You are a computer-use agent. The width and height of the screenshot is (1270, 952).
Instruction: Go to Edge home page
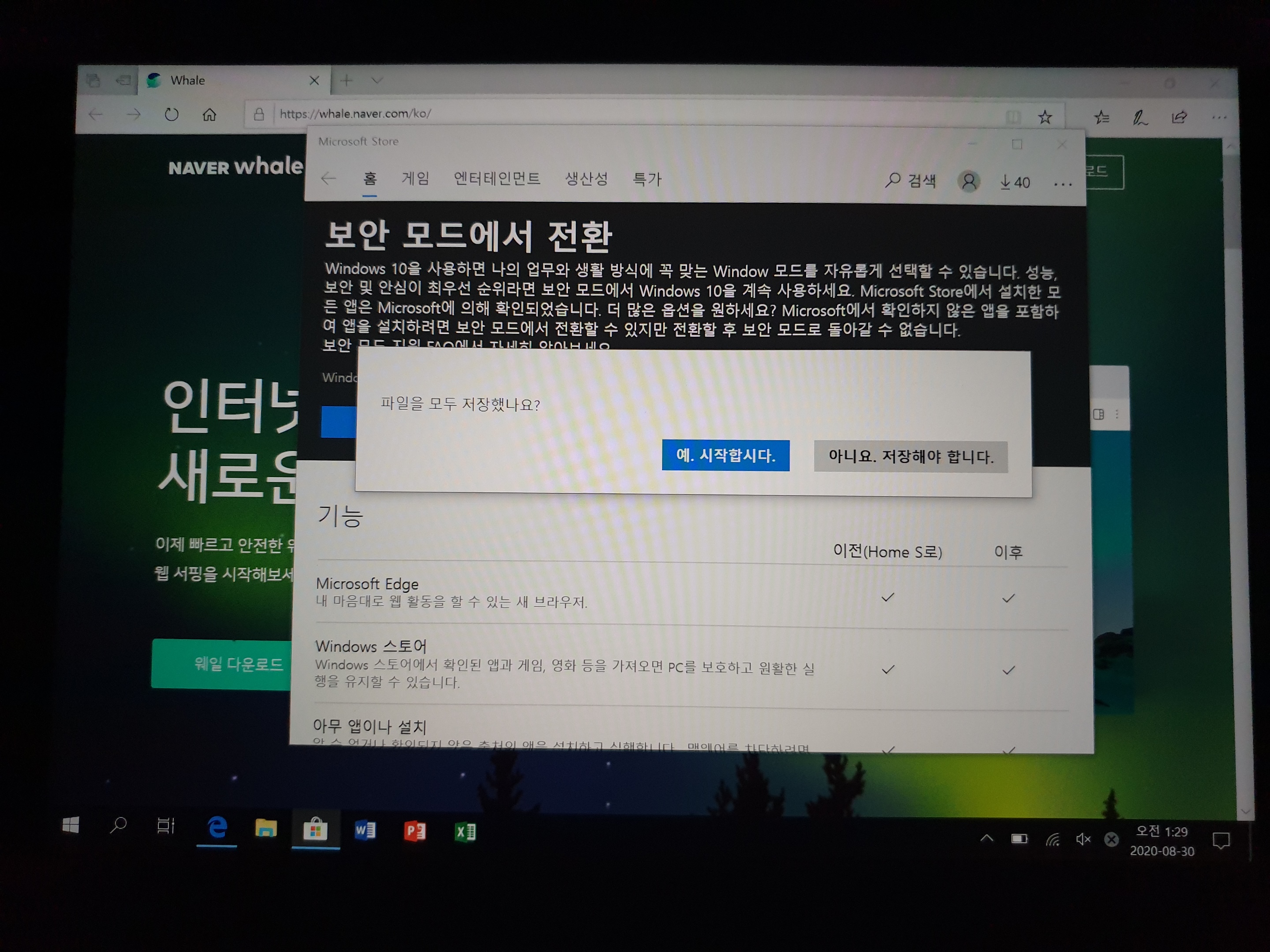[x=209, y=115]
